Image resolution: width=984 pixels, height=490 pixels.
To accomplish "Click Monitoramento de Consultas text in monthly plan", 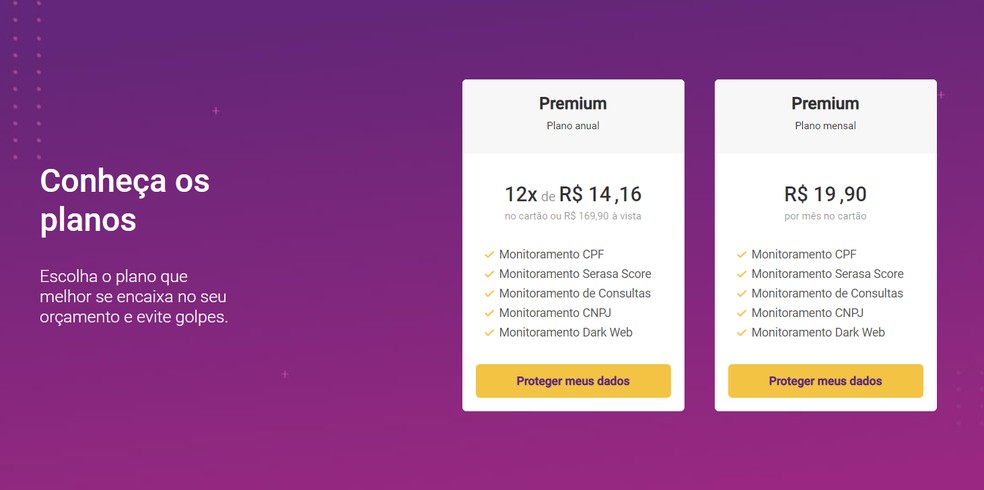I will [827, 294].
